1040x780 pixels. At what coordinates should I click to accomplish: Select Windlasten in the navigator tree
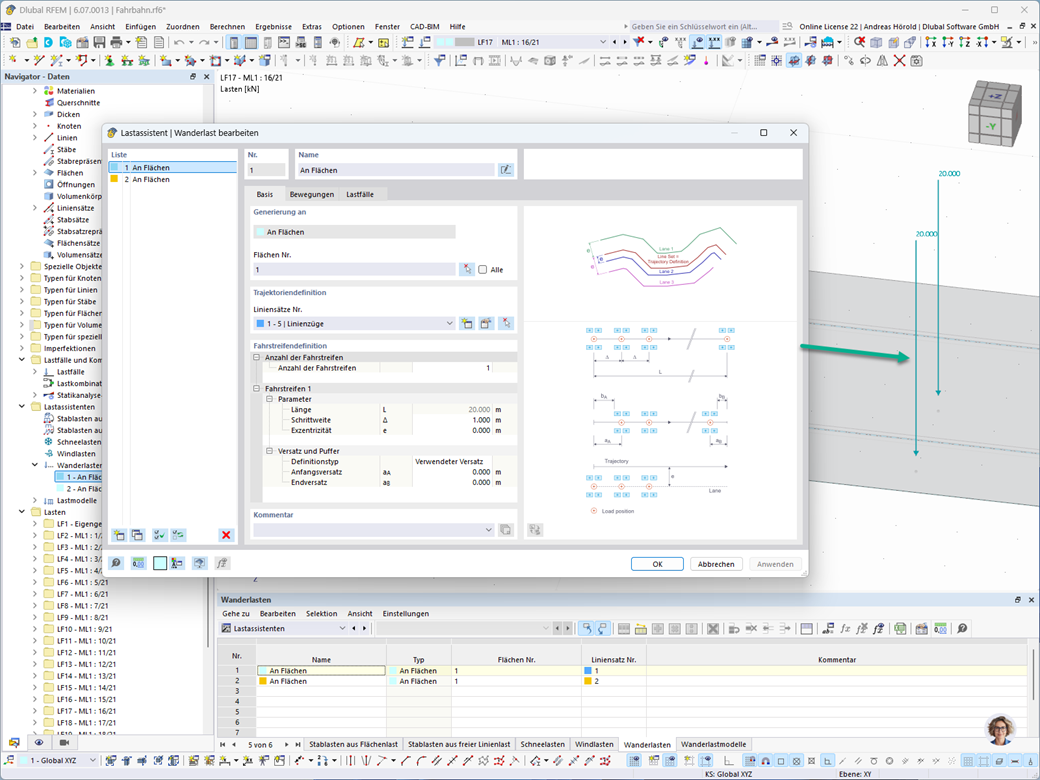(76, 454)
